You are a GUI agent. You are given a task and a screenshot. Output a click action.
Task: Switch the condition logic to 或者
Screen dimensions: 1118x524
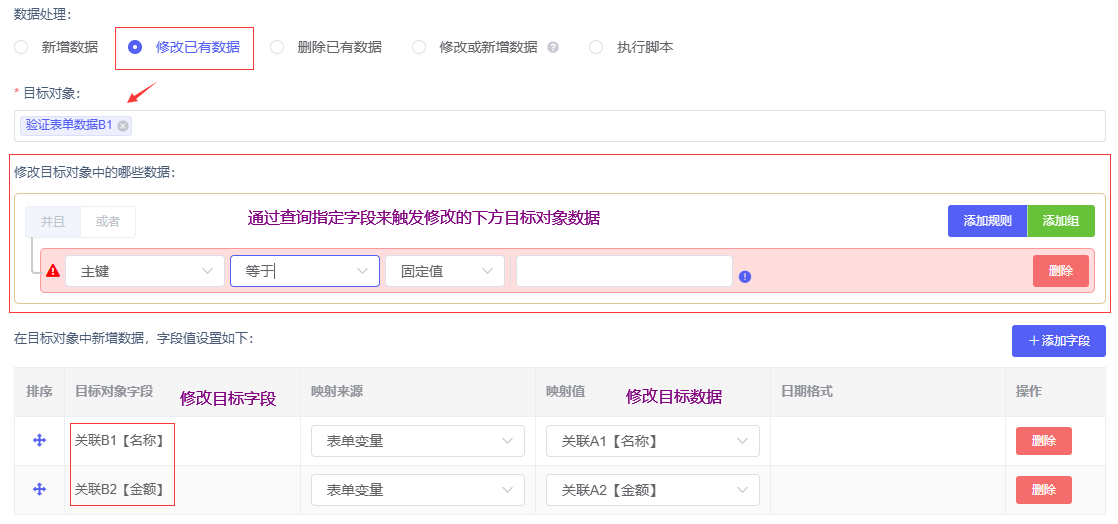(x=107, y=222)
